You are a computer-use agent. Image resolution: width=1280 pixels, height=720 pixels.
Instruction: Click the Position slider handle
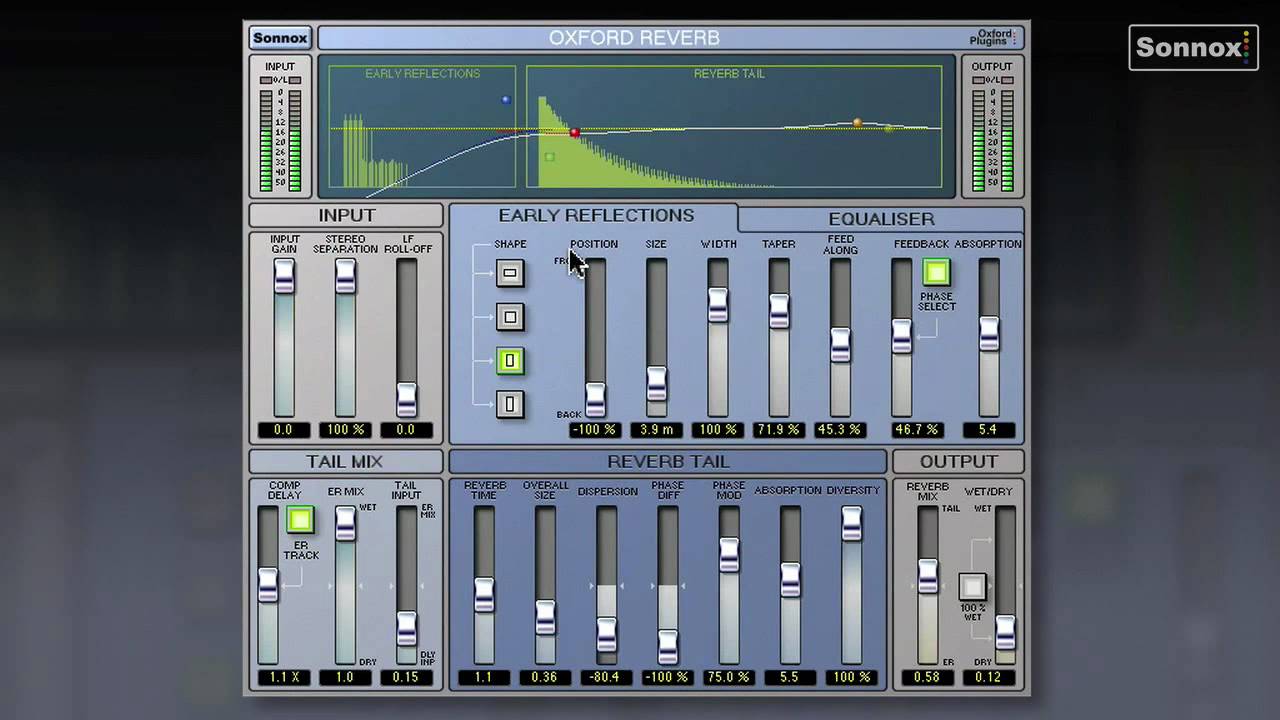pos(595,399)
